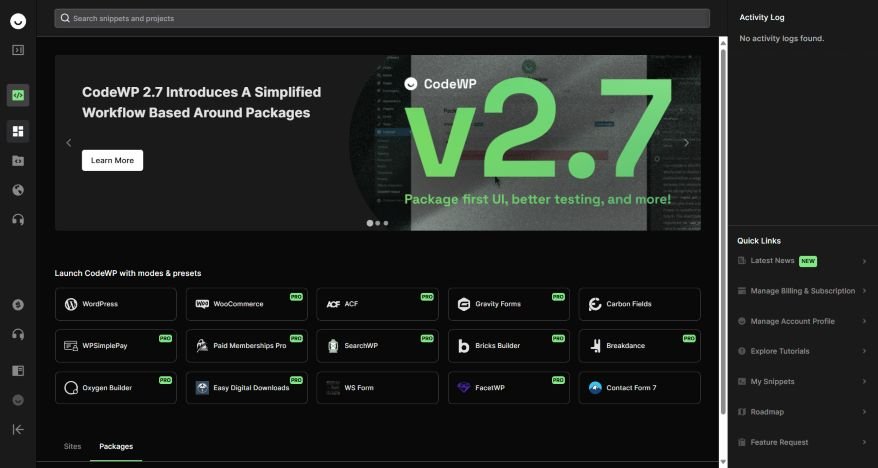Click the 'Quick Links' heading
The width and height of the screenshot is (878, 468).
pyautogui.click(x=759, y=241)
